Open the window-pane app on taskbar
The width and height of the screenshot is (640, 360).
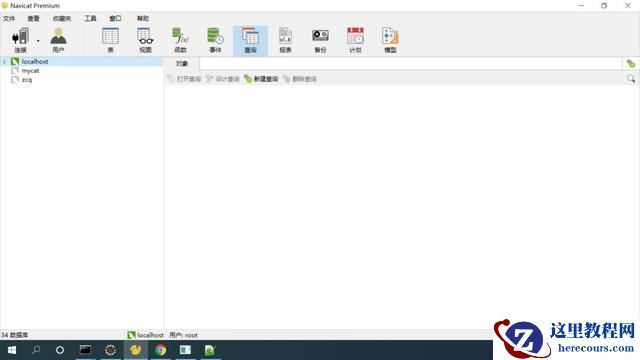tap(185, 350)
